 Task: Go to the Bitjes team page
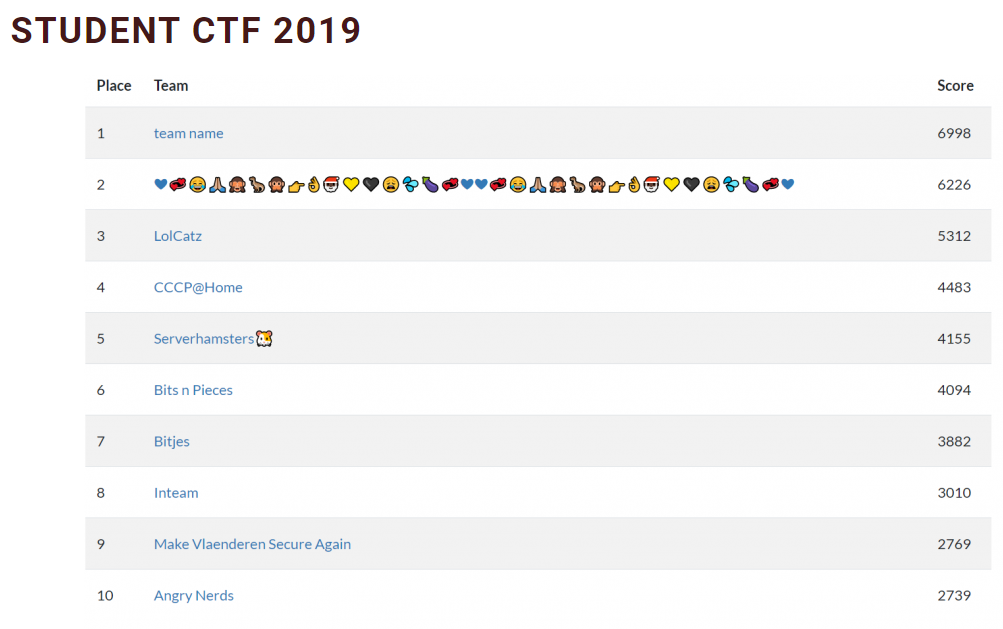point(171,442)
